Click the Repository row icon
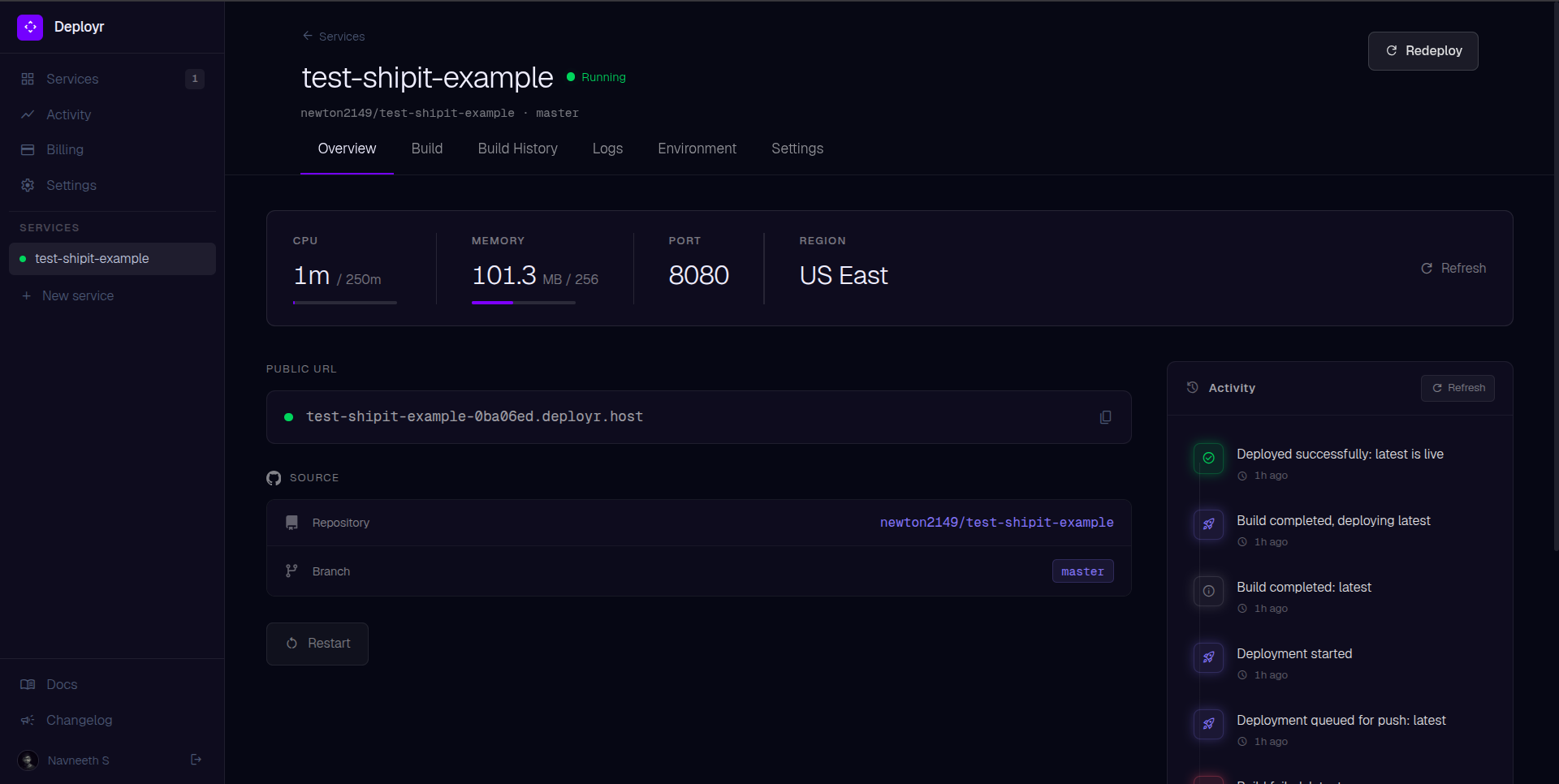This screenshot has height=784, width=1559. tap(292, 523)
